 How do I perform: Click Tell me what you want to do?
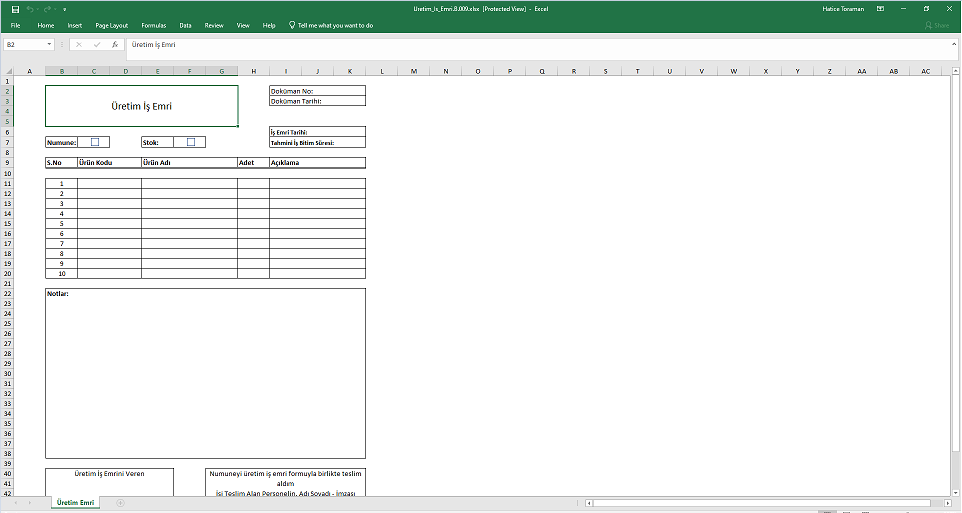pyautogui.click(x=334, y=25)
